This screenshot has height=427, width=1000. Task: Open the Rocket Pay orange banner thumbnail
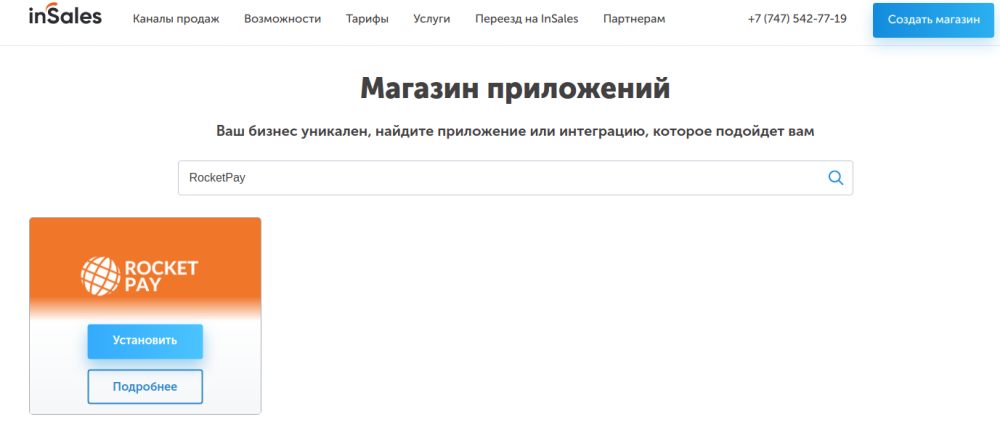pos(145,268)
